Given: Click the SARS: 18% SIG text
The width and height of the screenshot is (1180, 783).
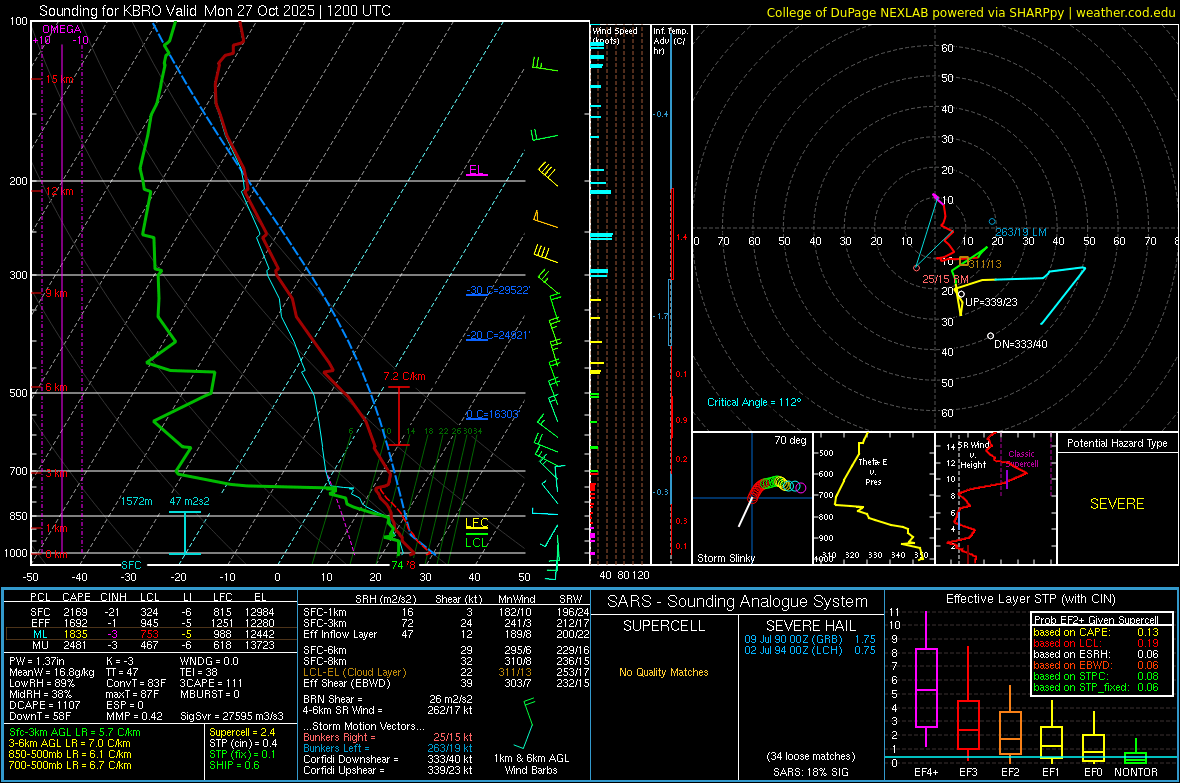Looking at the screenshot, I should pyautogui.click(x=810, y=772).
